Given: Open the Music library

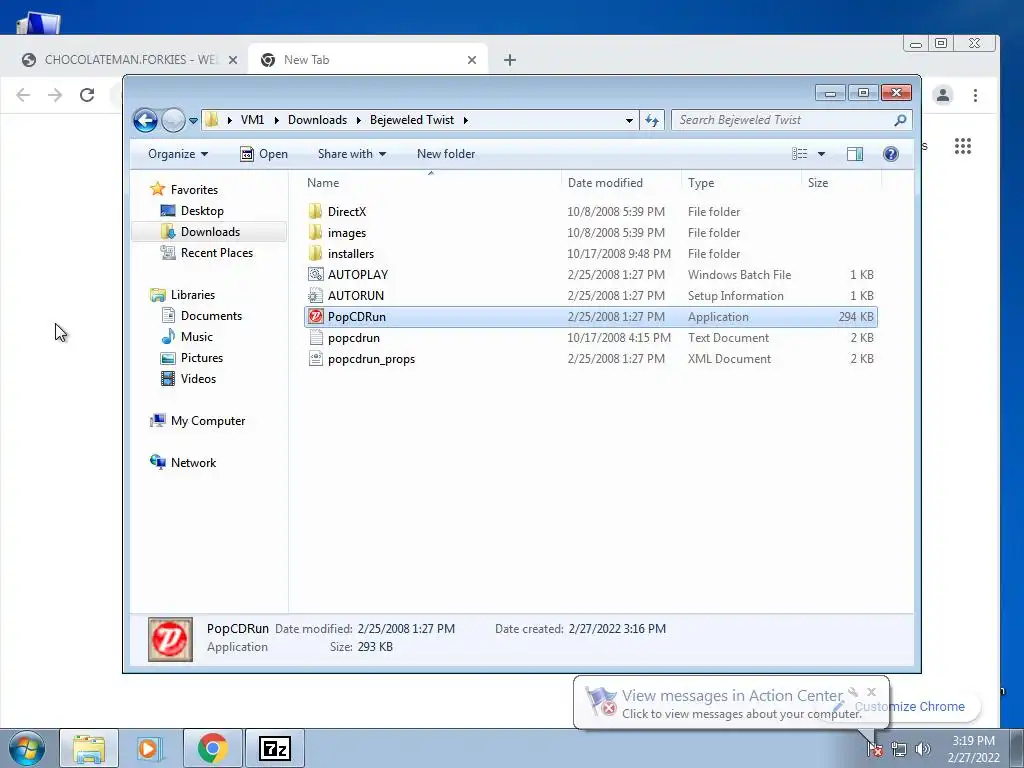Looking at the screenshot, I should 197,337.
